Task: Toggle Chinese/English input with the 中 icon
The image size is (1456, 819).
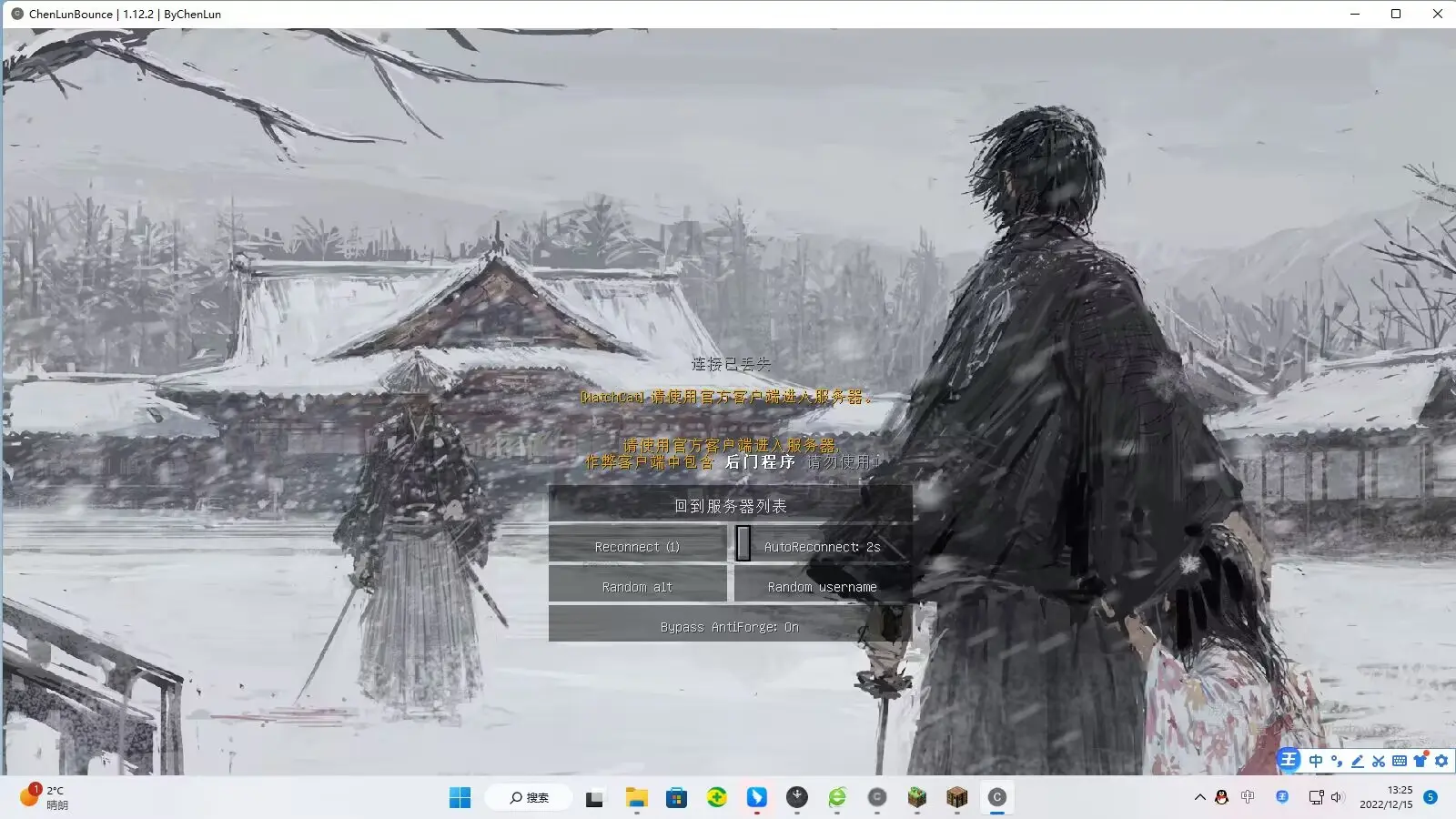Action: (1315, 761)
